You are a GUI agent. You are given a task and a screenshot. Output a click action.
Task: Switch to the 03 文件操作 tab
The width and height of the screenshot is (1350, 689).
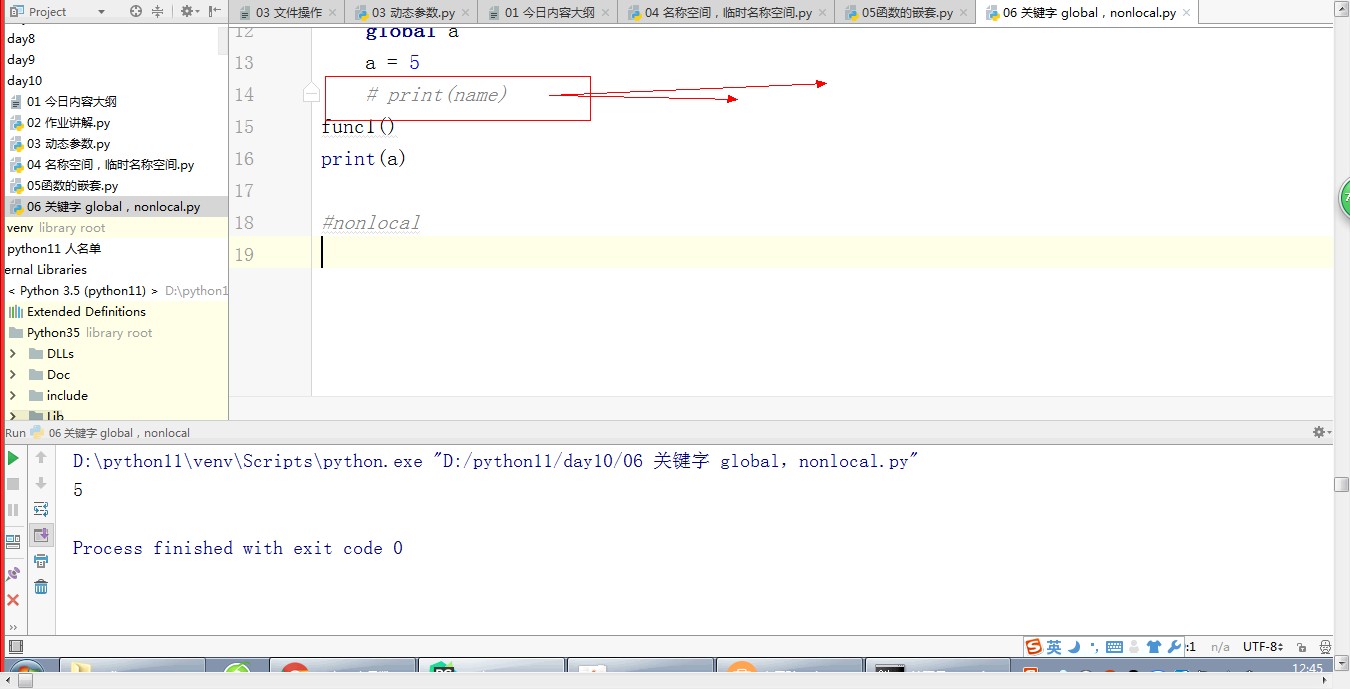tap(289, 13)
